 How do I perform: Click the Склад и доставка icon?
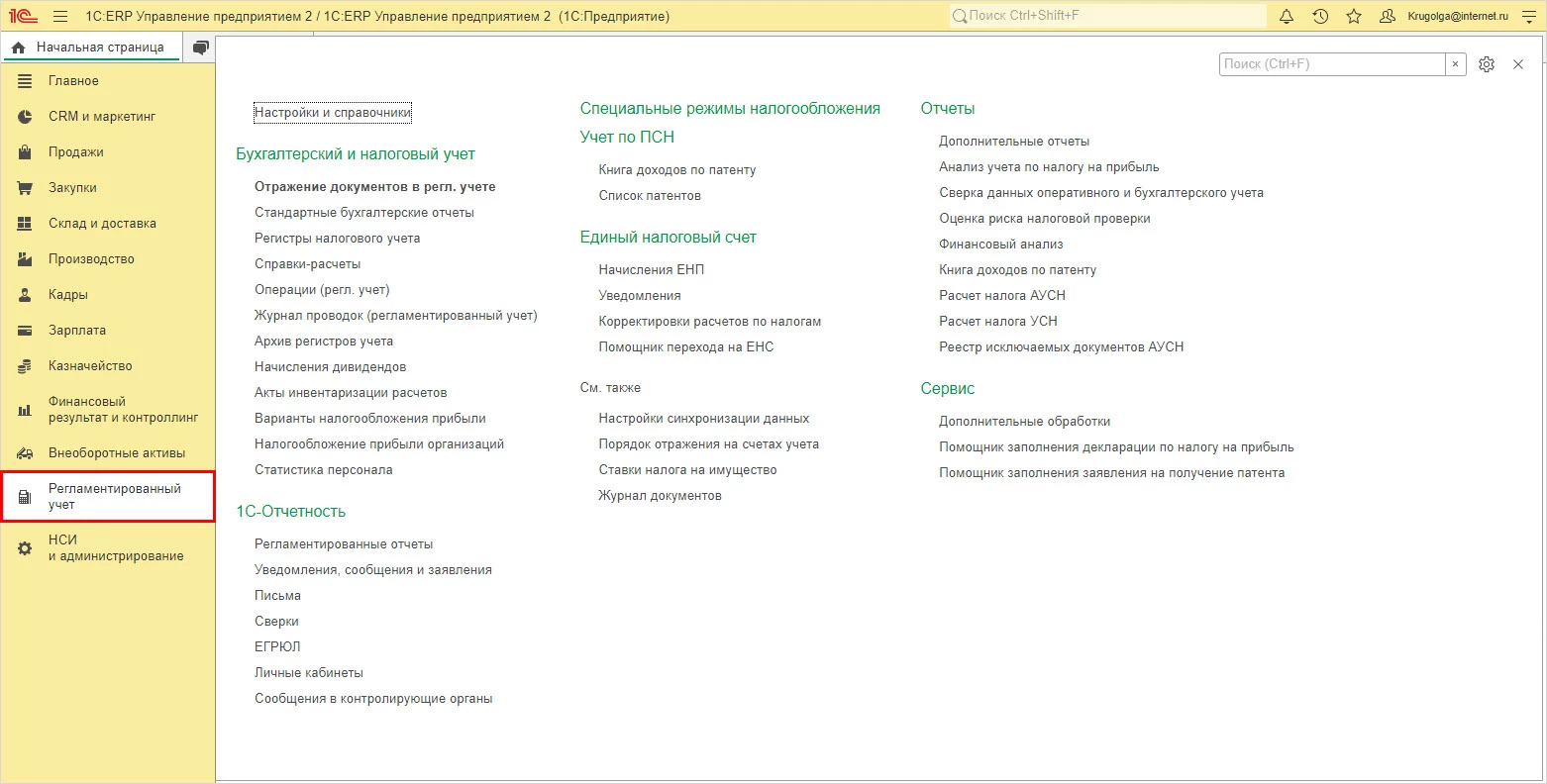pyautogui.click(x=26, y=224)
